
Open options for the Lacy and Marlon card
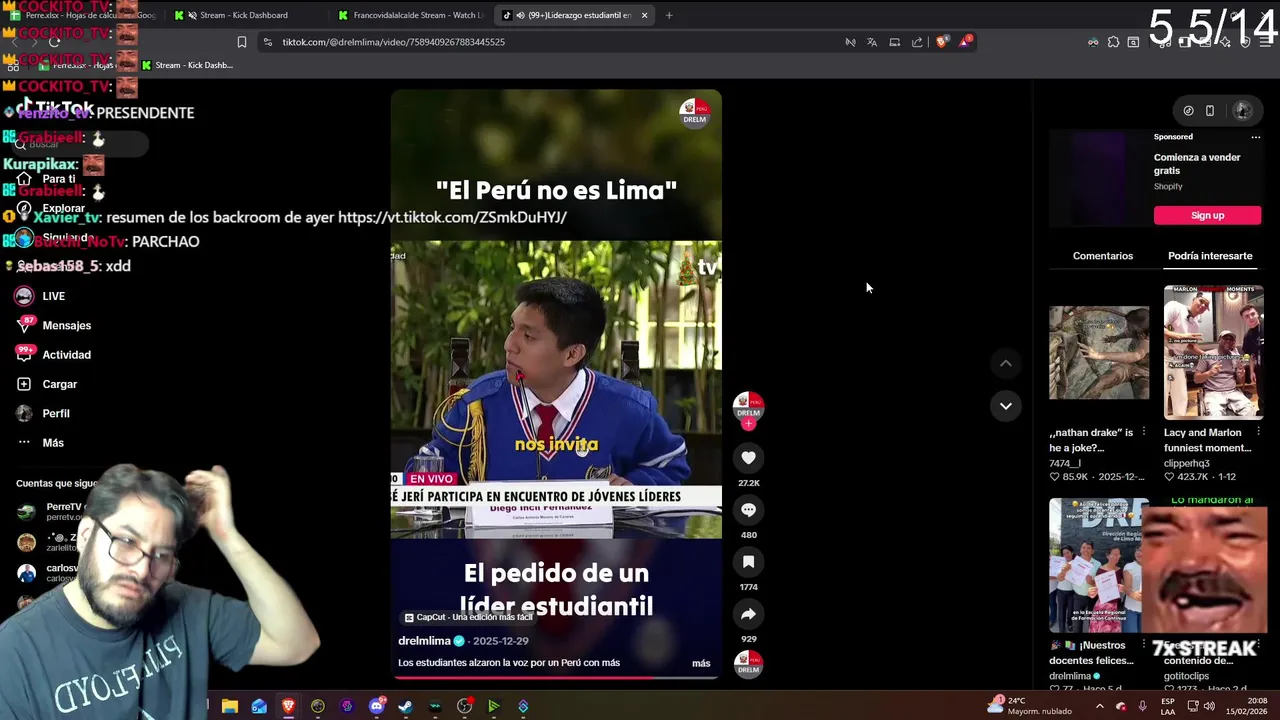(x=1258, y=433)
